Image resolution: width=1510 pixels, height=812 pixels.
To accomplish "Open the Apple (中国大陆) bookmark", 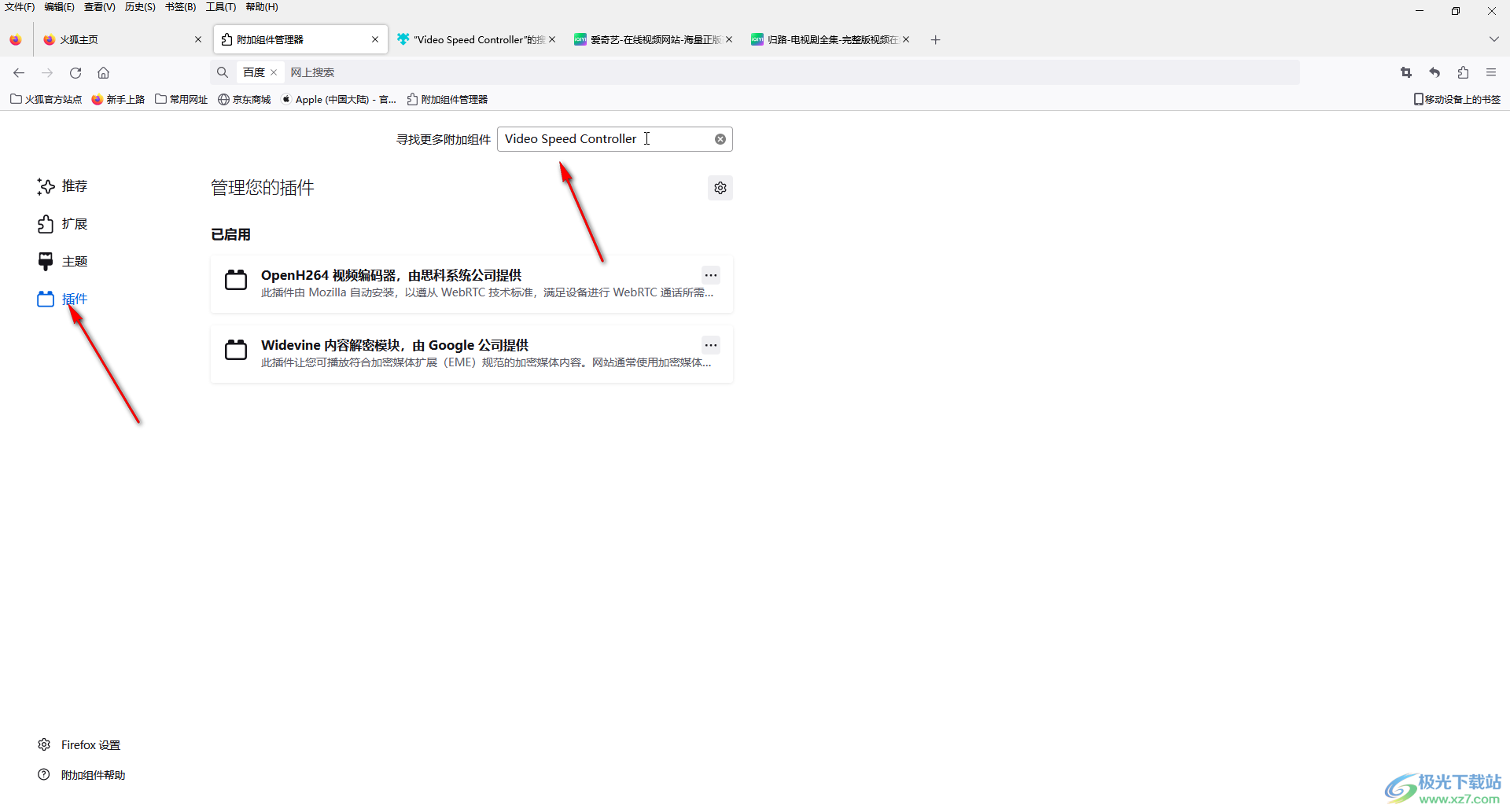I will [x=338, y=99].
